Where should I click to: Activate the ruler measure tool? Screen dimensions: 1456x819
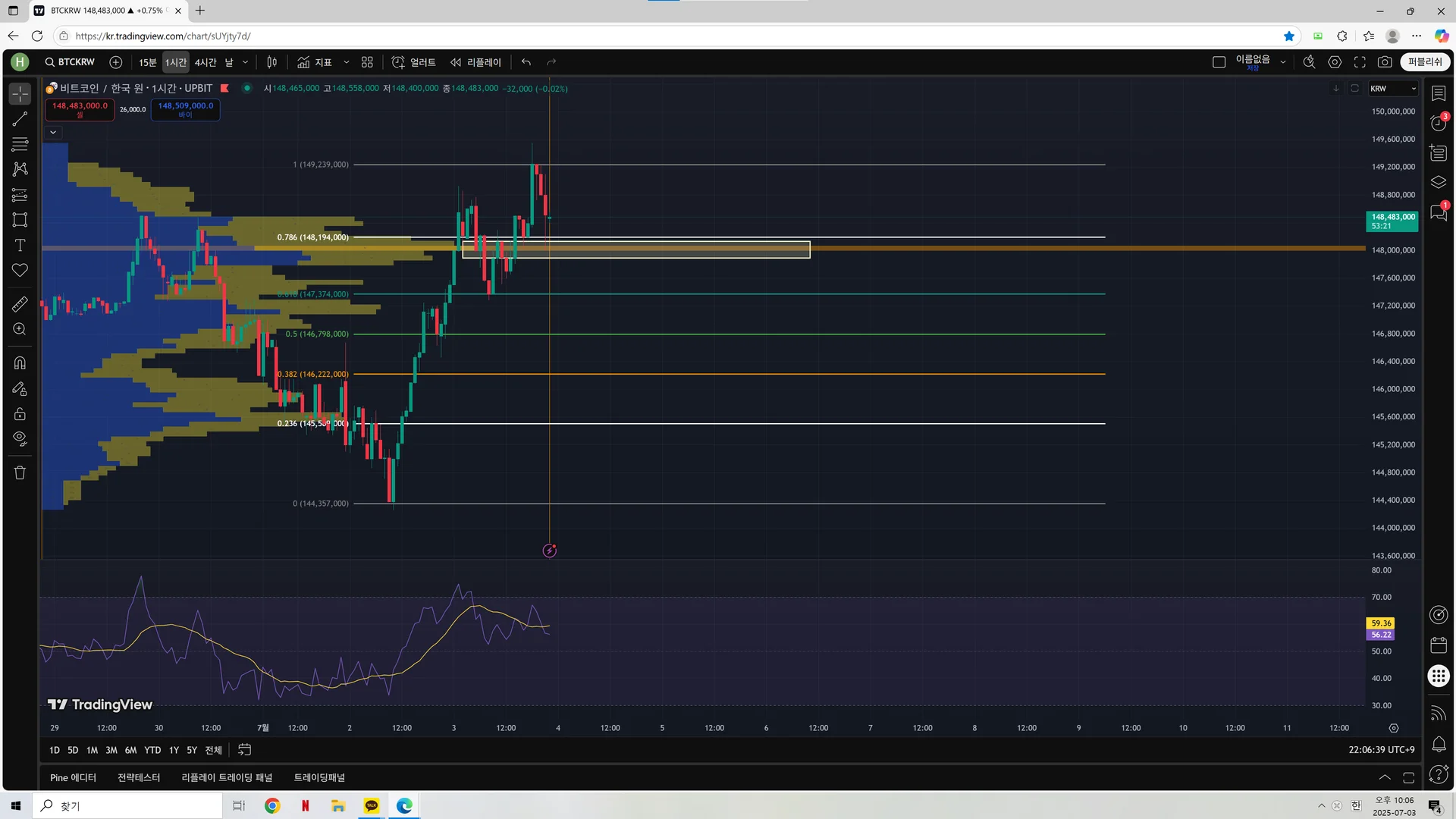[x=20, y=304]
